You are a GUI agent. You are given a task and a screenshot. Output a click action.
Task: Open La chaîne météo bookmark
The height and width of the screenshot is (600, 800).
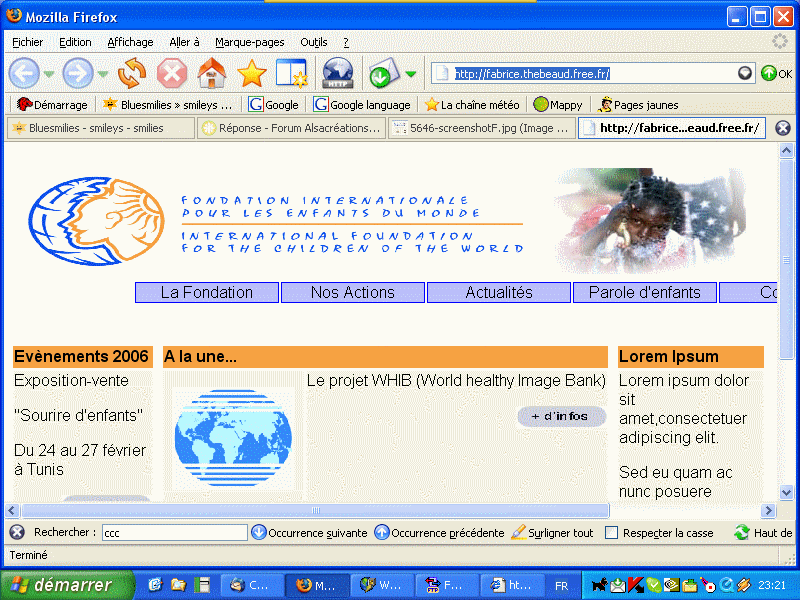coord(472,105)
